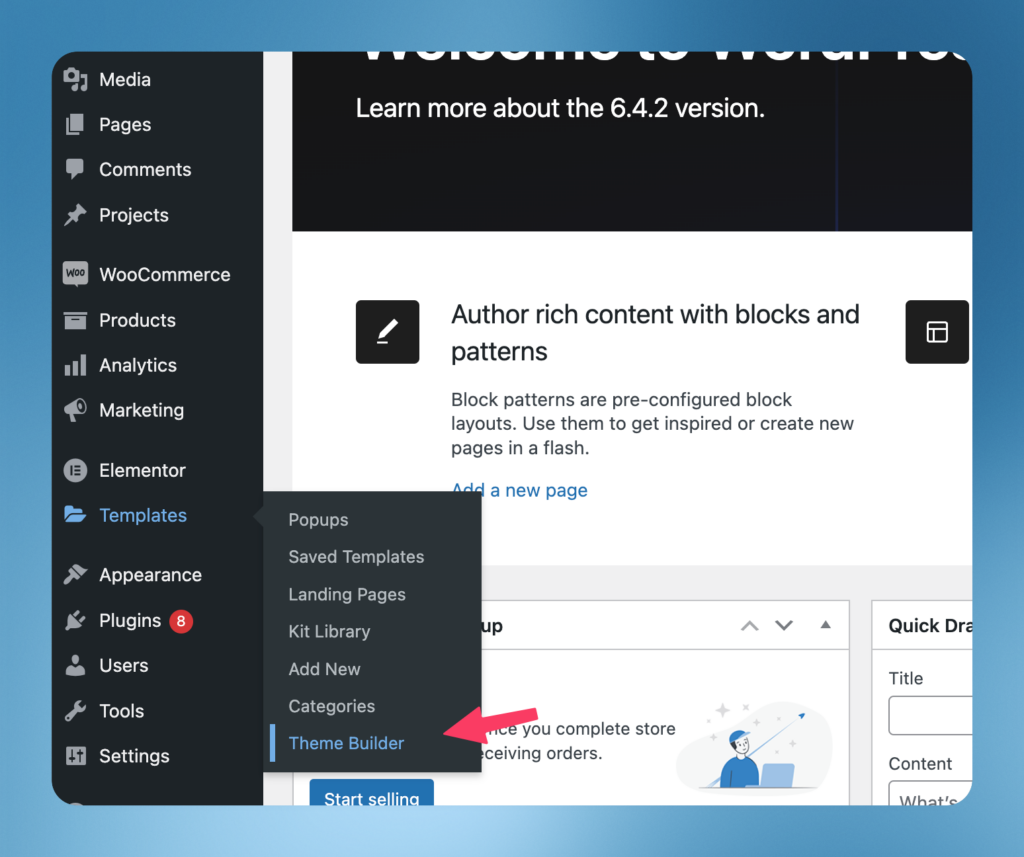Select the Tools wrench icon

tap(76, 711)
